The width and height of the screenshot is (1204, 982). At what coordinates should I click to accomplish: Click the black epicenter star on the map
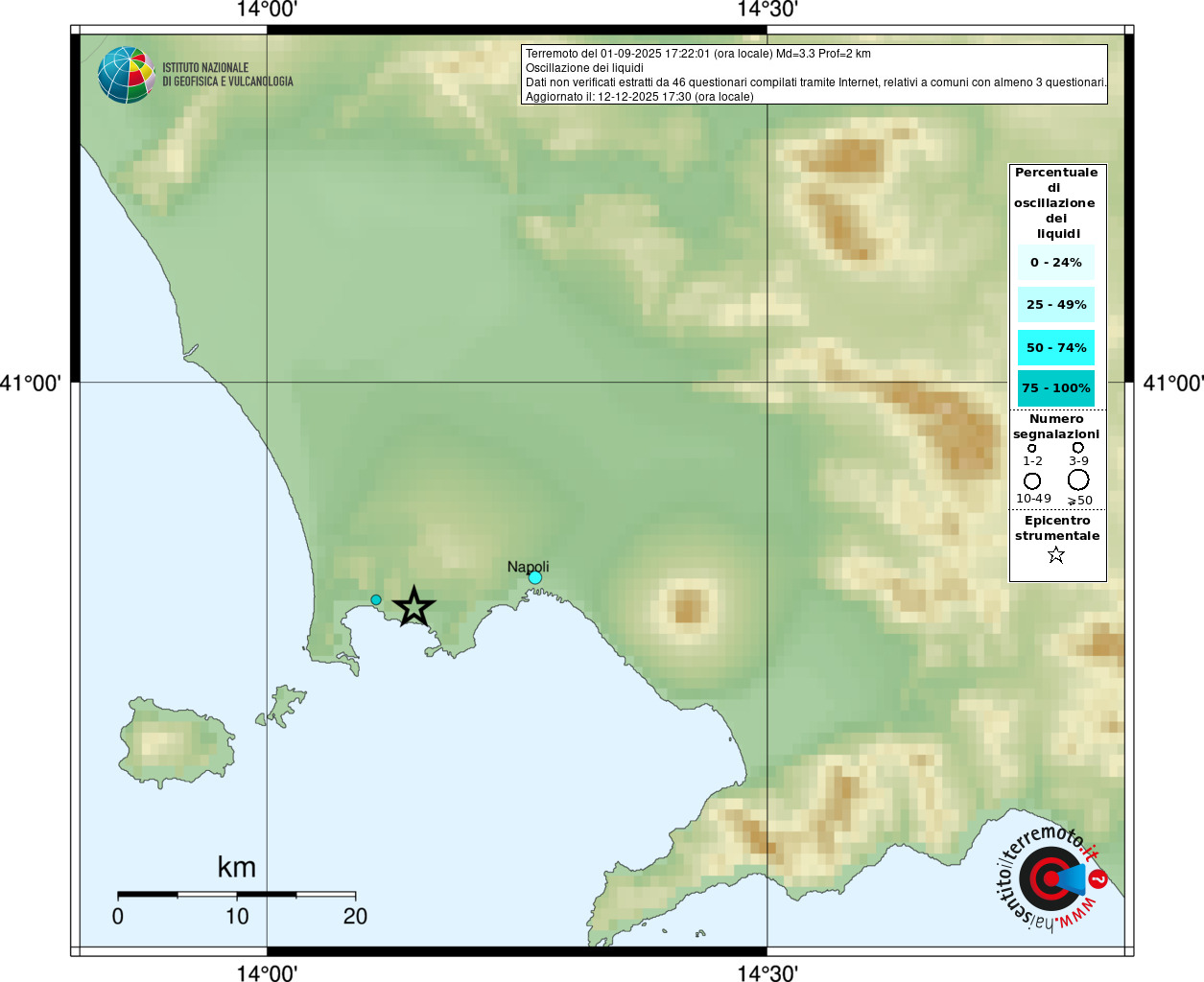413,607
